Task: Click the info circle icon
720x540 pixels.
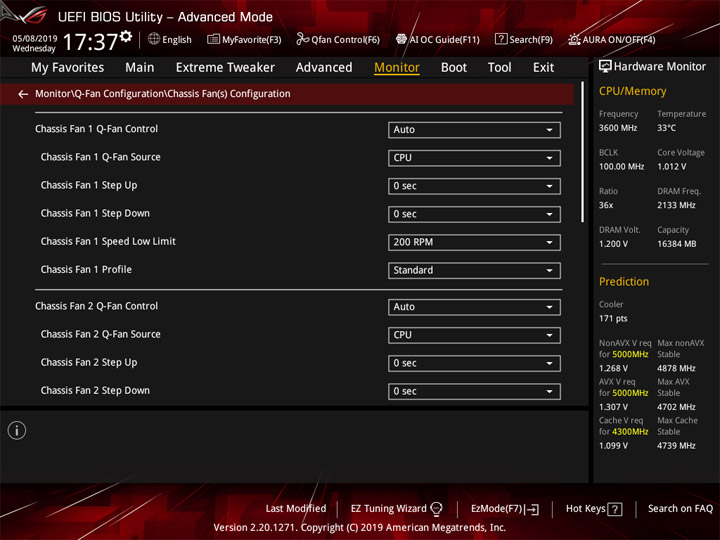Action: (17, 431)
